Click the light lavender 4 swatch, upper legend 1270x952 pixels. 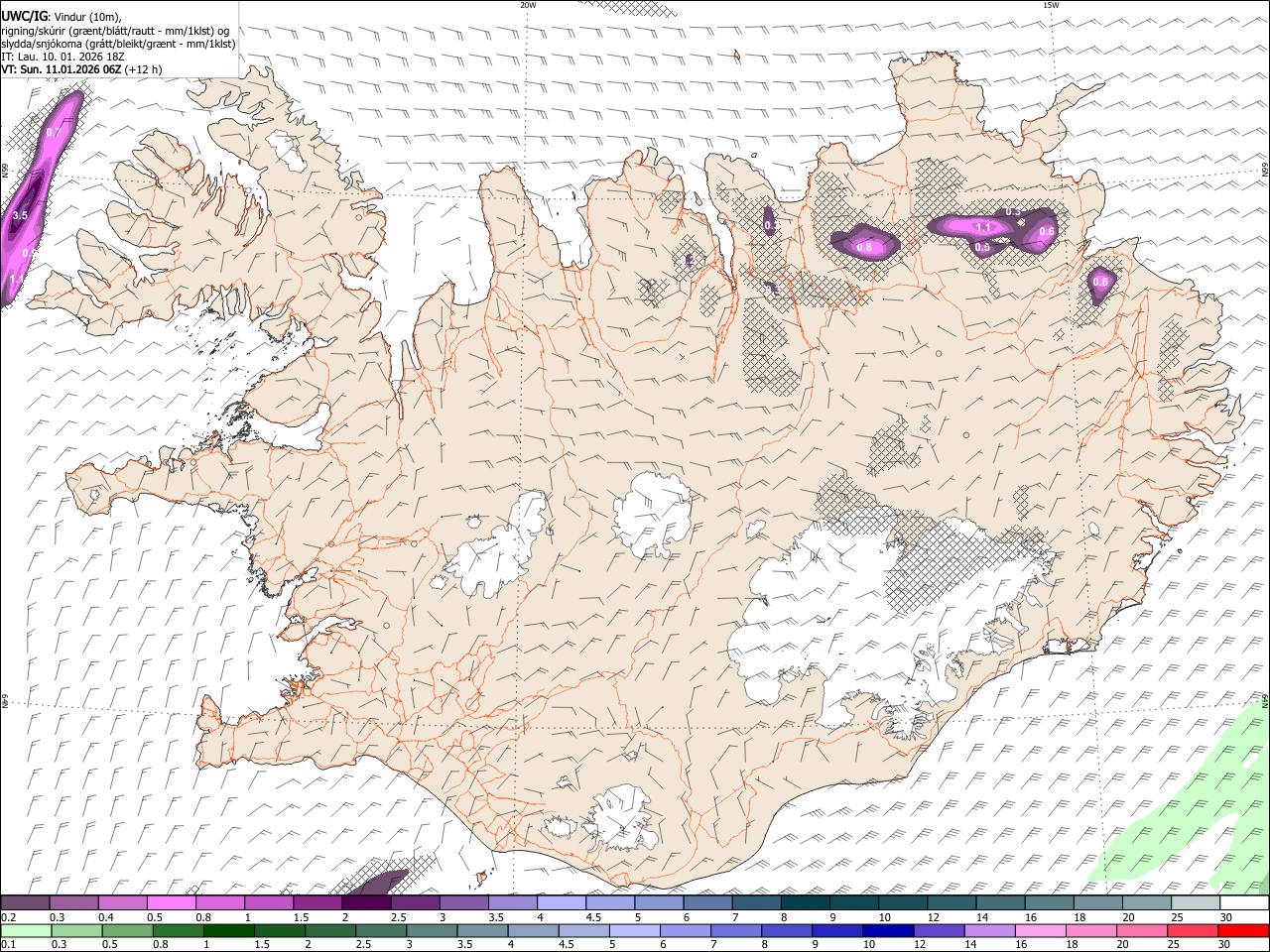coord(561,903)
